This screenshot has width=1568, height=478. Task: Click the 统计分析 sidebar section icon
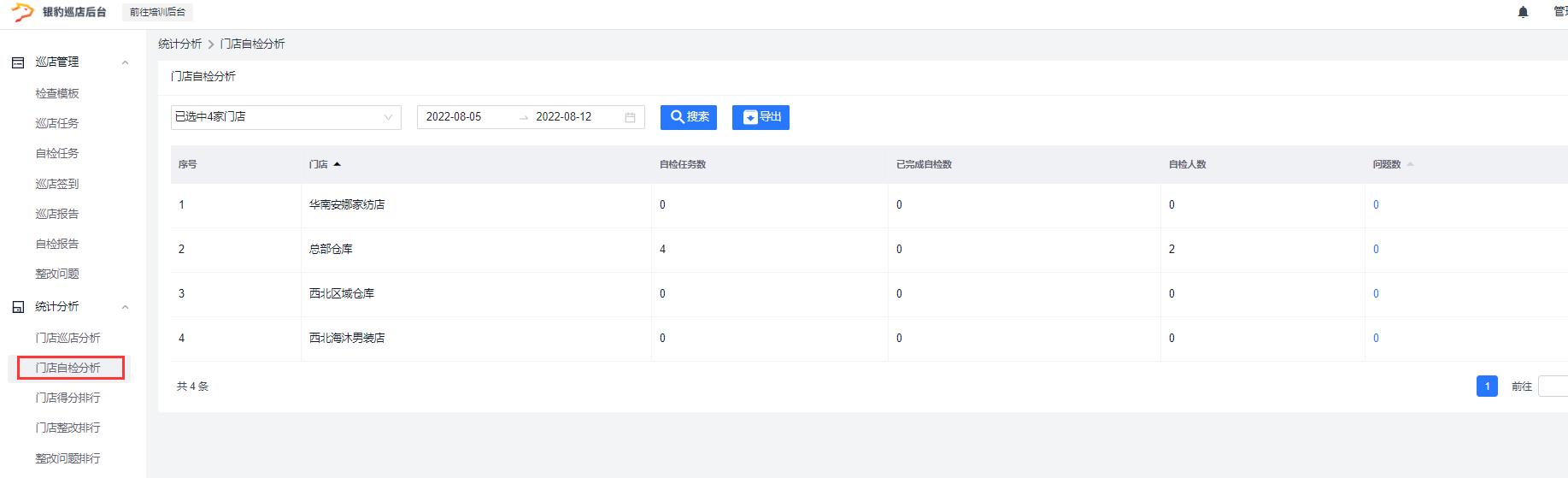pyautogui.click(x=18, y=307)
